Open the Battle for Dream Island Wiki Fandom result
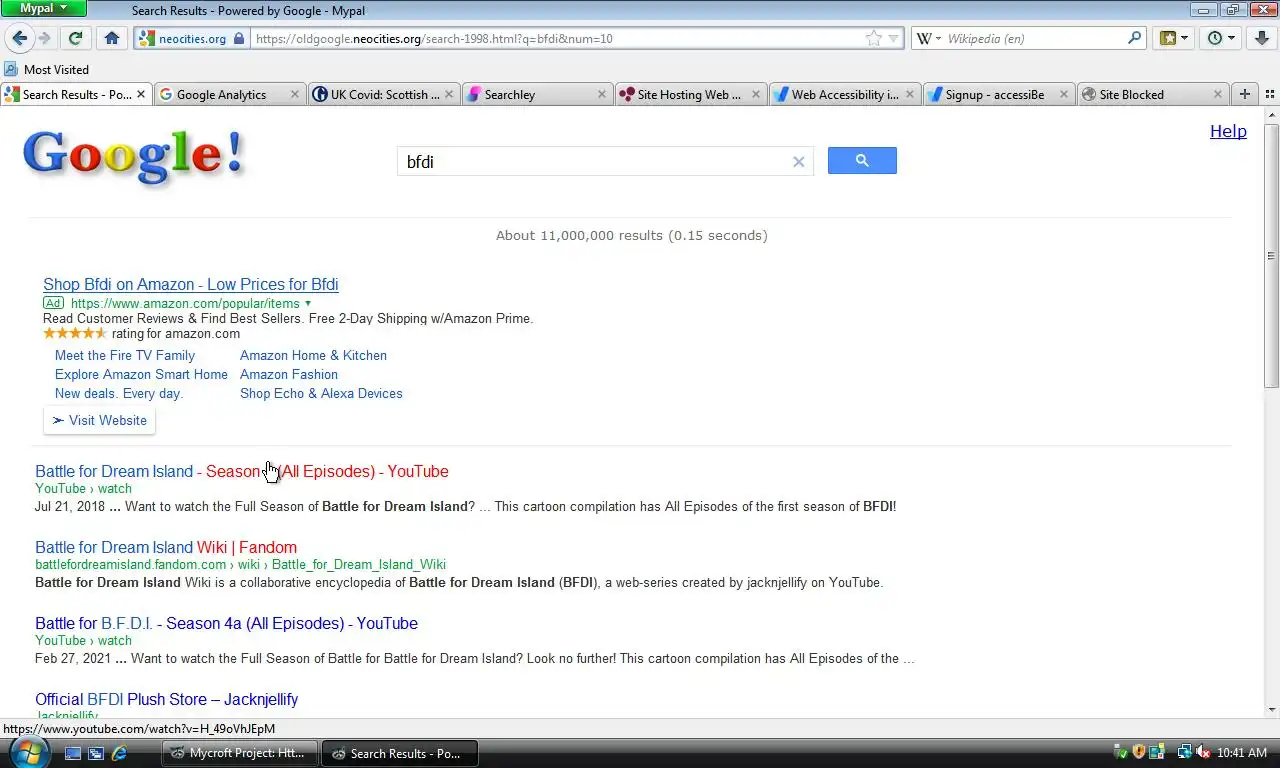 (166, 547)
